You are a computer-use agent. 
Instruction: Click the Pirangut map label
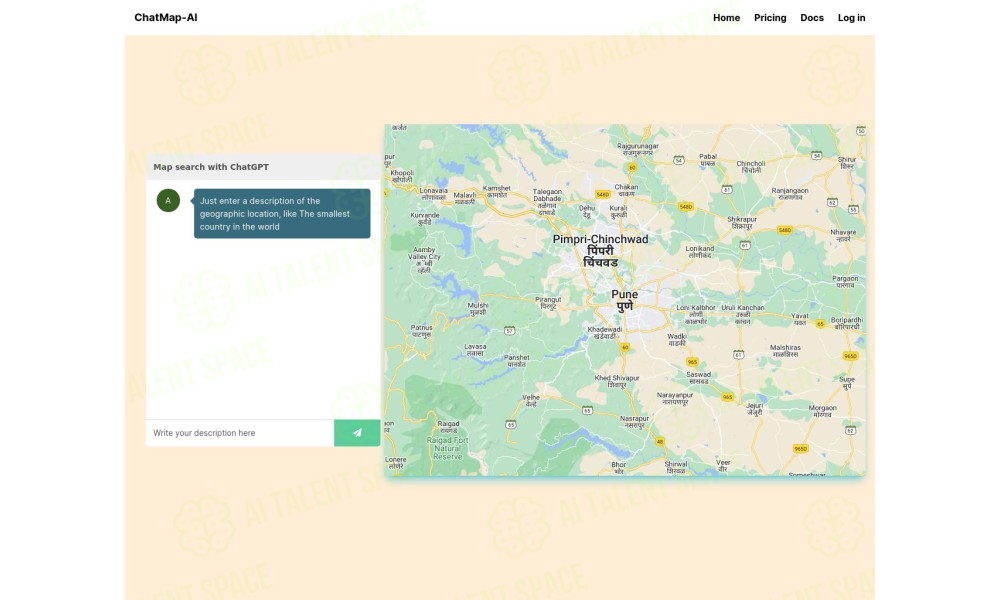tap(548, 303)
